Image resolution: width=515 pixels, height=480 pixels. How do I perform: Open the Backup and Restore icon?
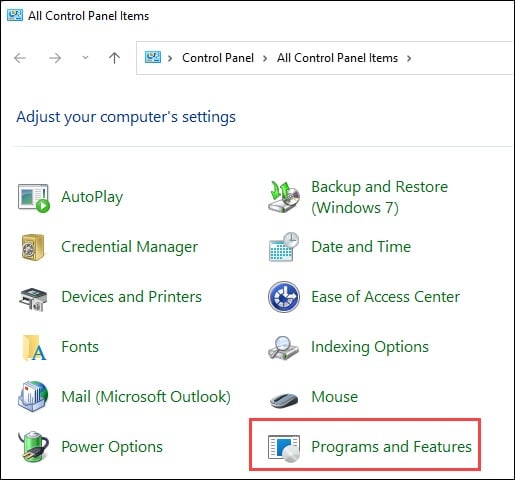284,197
